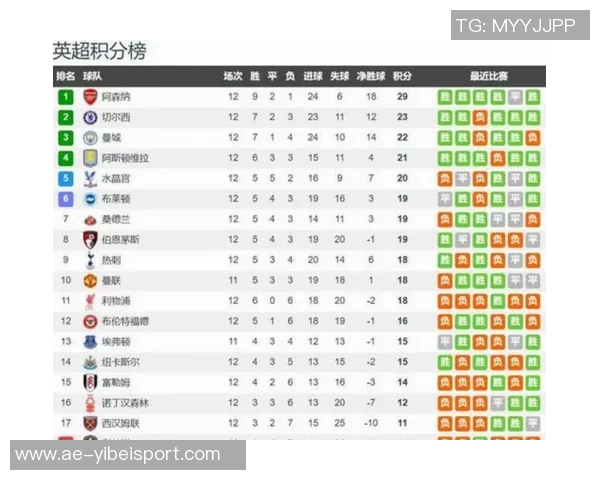Click the 净胜球 column header
Screen dimensions: 600x480
(x=371, y=76)
